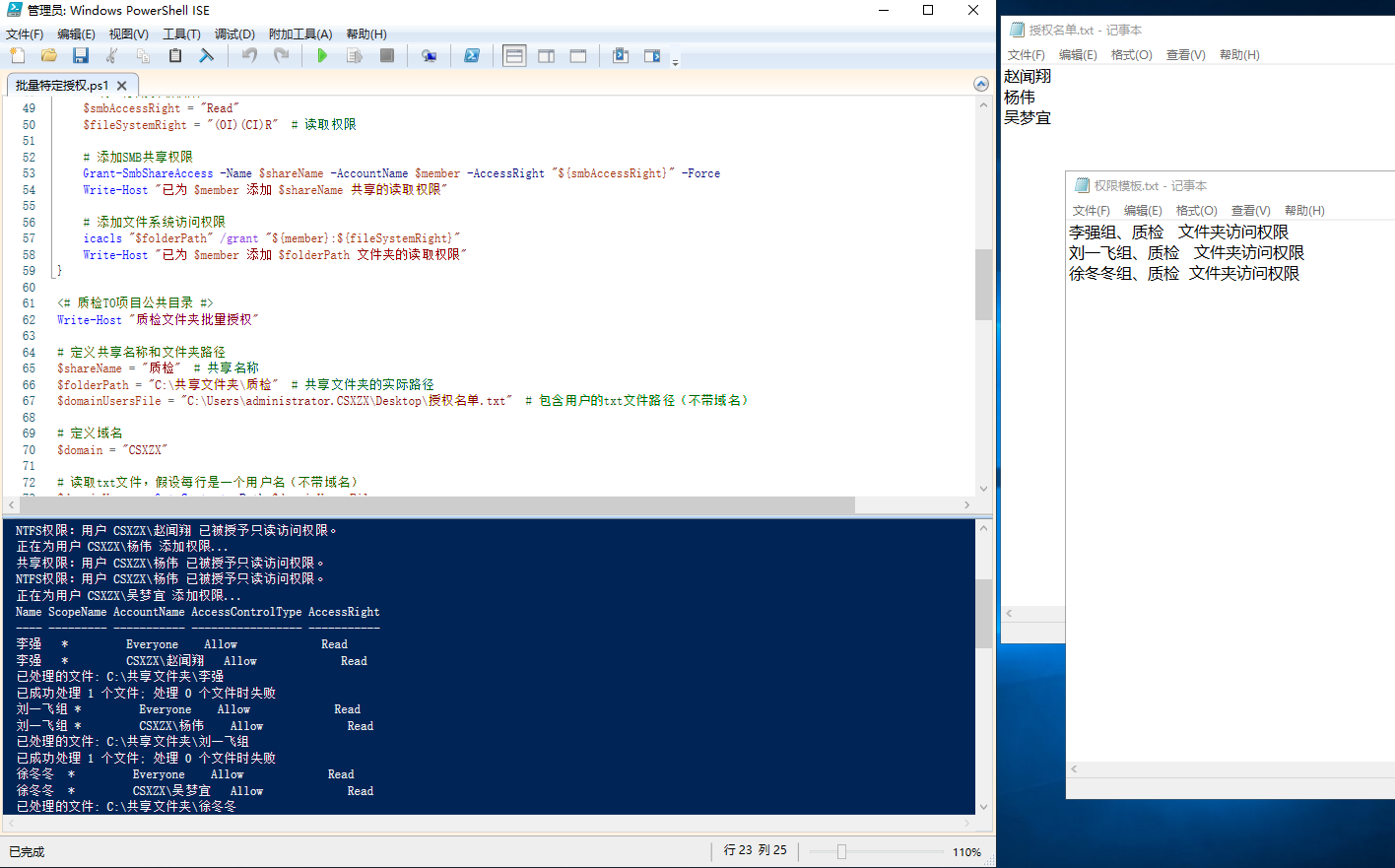
Task: Open 格式(O) menu in 权限模板.txt Notepad
Action: tap(1196, 210)
